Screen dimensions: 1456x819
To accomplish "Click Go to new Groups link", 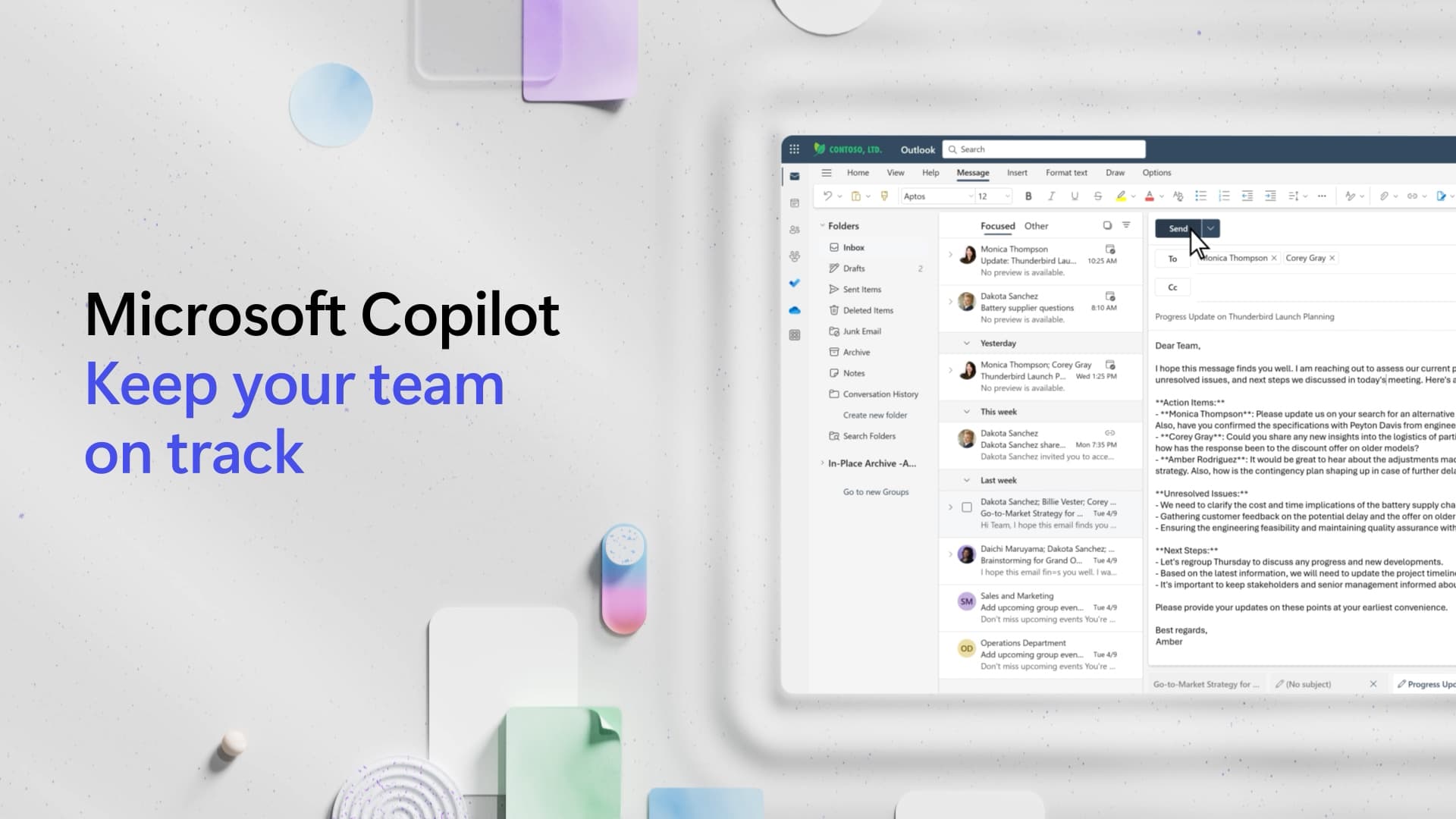I will (x=875, y=491).
